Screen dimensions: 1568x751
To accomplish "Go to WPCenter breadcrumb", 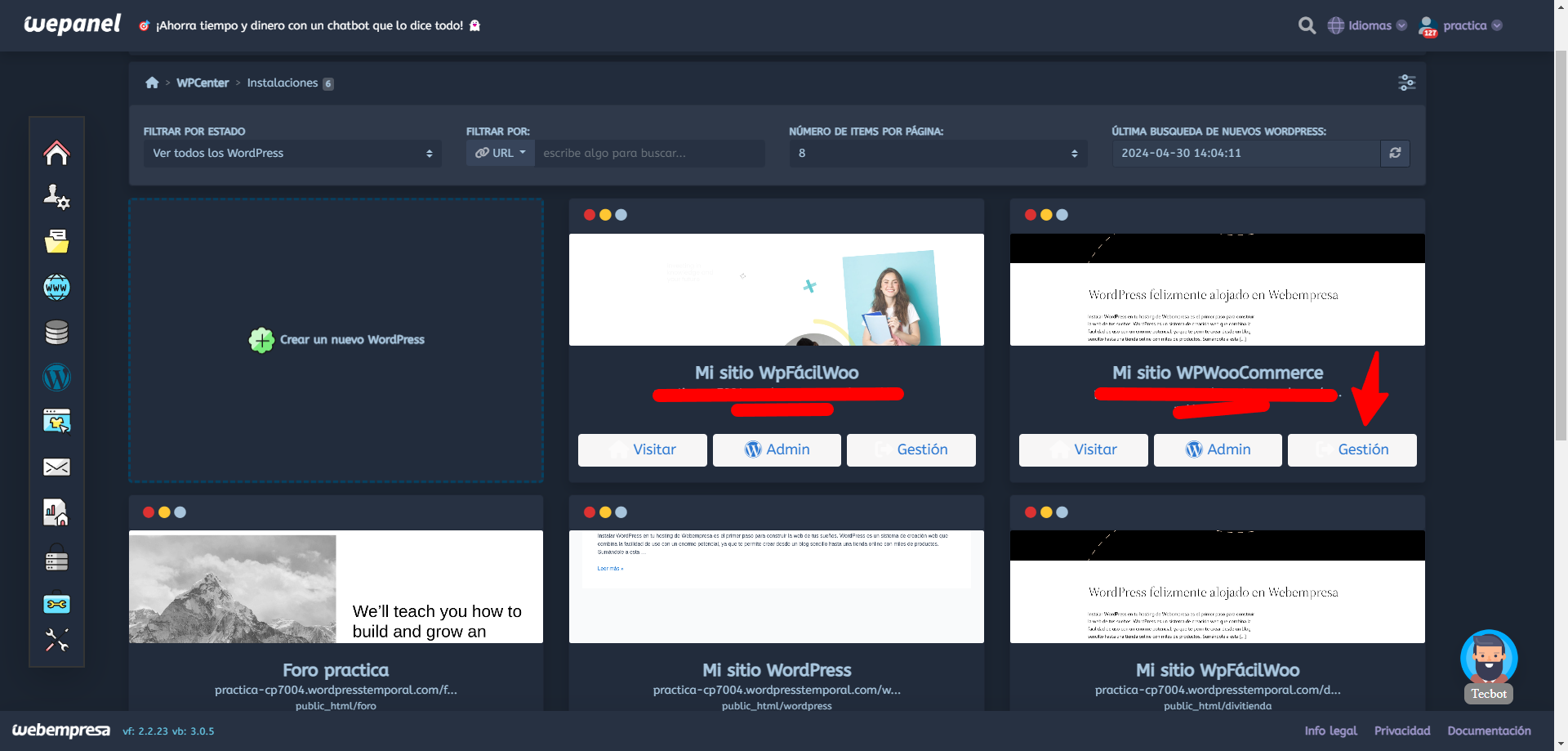I will coord(203,83).
